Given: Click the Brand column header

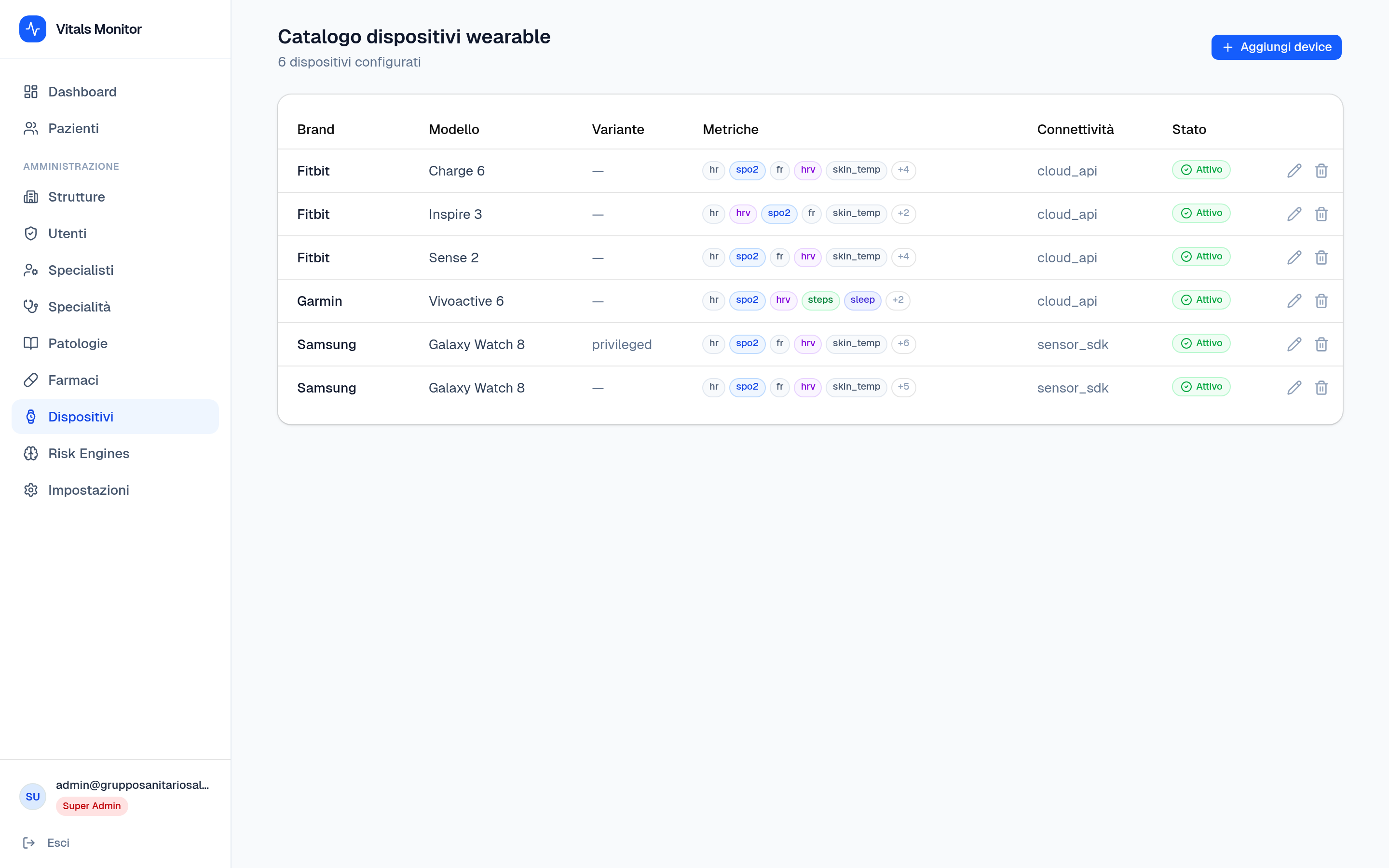Looking at the screenshot, I should coord(316,130).
